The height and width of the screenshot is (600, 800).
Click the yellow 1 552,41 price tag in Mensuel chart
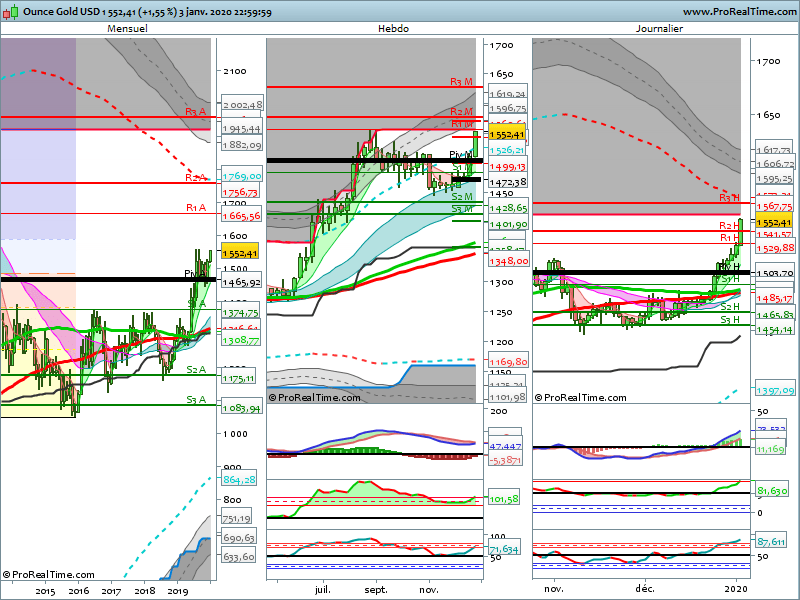tap(241, 254)
